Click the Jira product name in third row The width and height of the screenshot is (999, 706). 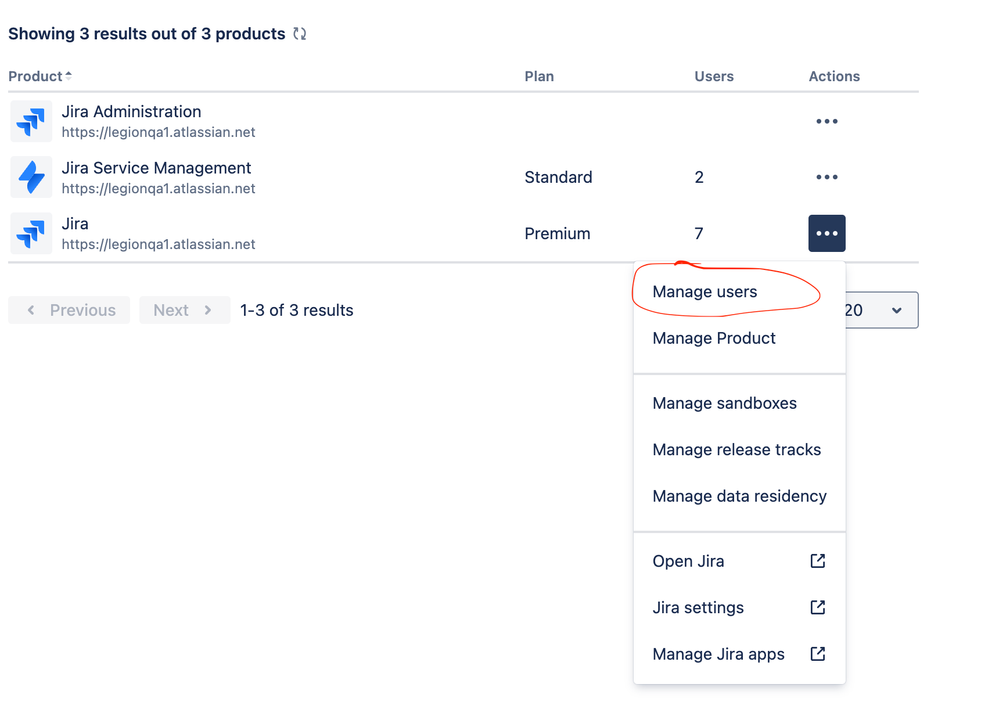[75, 224]
